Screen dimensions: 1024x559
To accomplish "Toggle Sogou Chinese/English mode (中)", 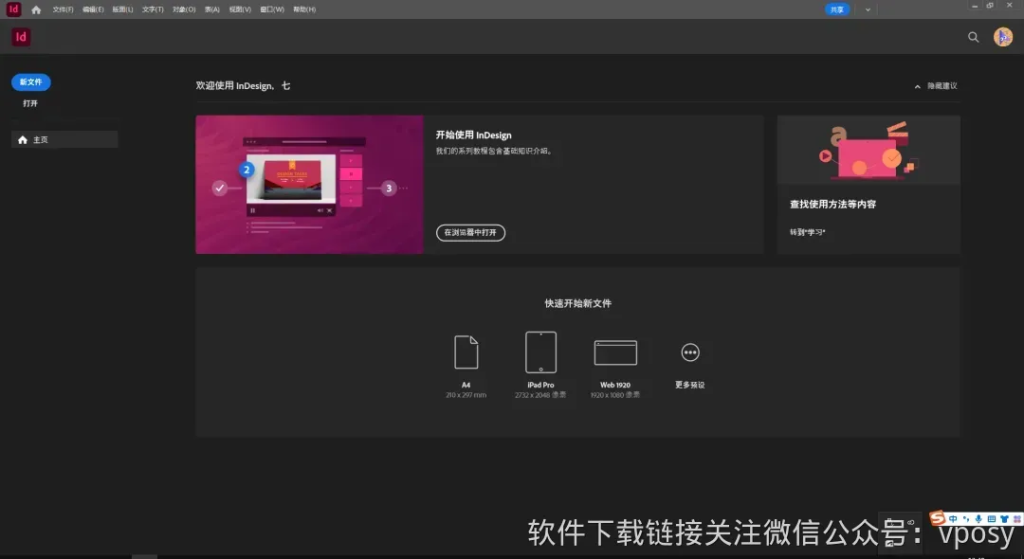I will (x=953, y=519).
